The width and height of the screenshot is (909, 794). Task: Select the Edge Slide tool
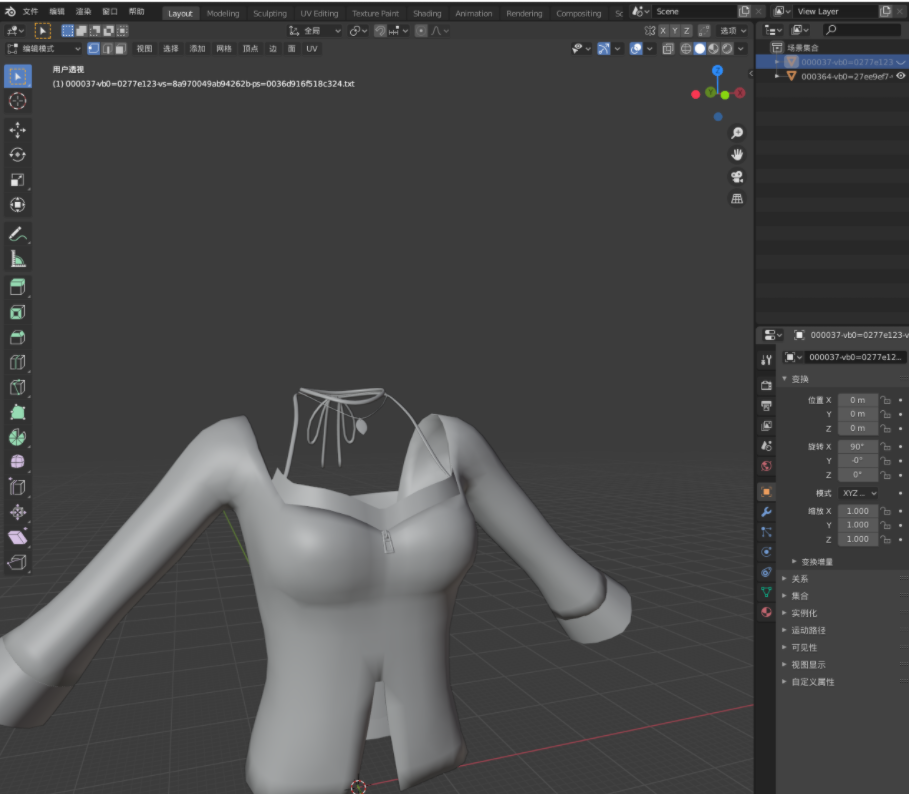[x=17, y=487]
